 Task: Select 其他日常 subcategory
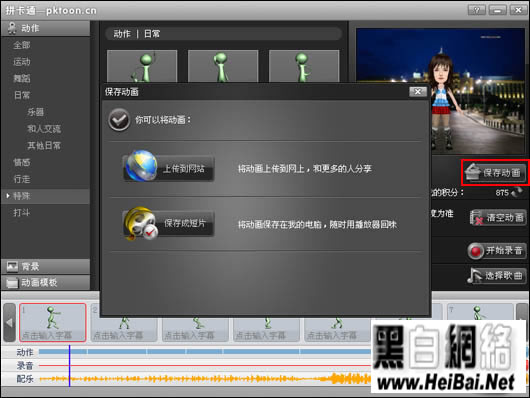pos(44,146)
